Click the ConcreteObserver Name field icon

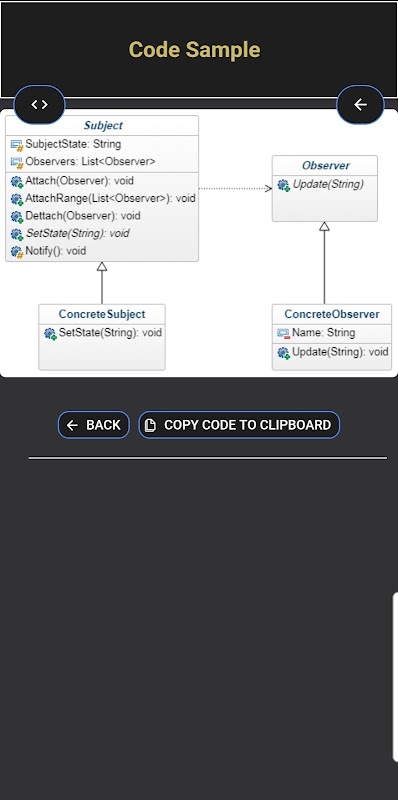click(284, 333)
